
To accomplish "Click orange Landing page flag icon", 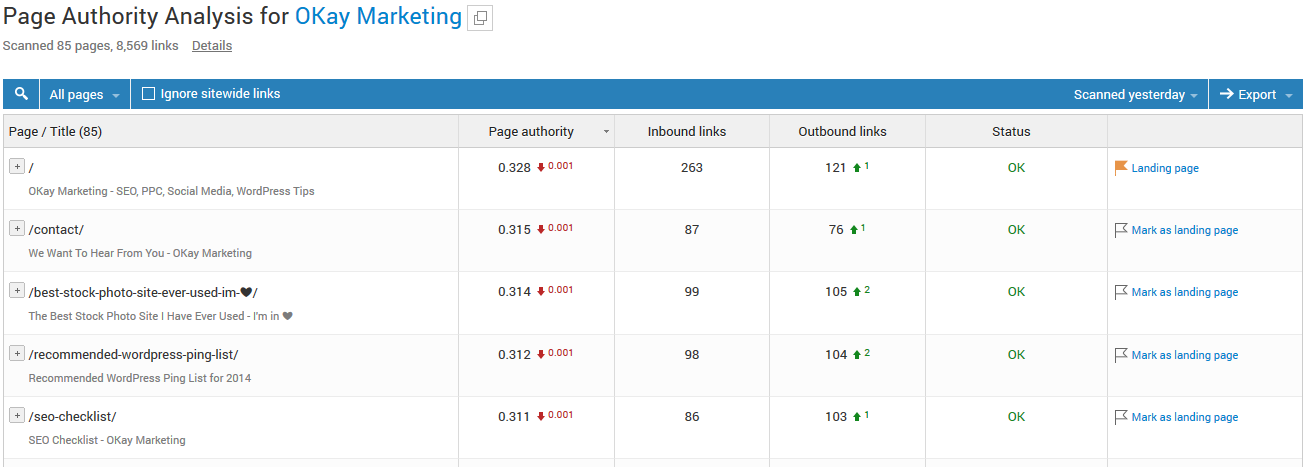I will pyautogui.click(x=1121, y=168).
